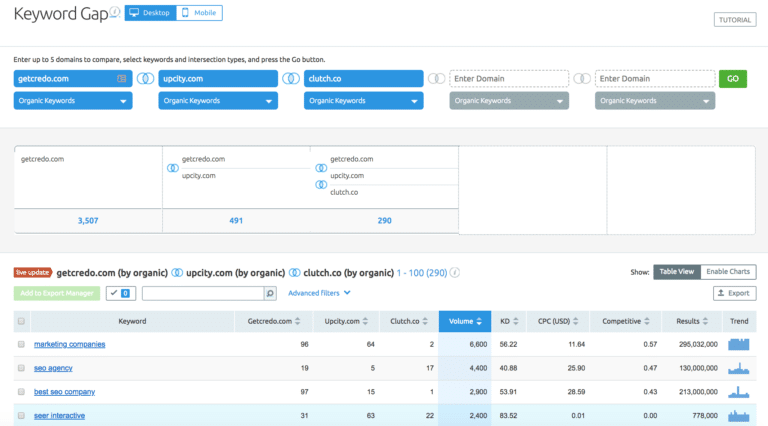
Task: Click the keyword filter search box
Action: [203, 293]
